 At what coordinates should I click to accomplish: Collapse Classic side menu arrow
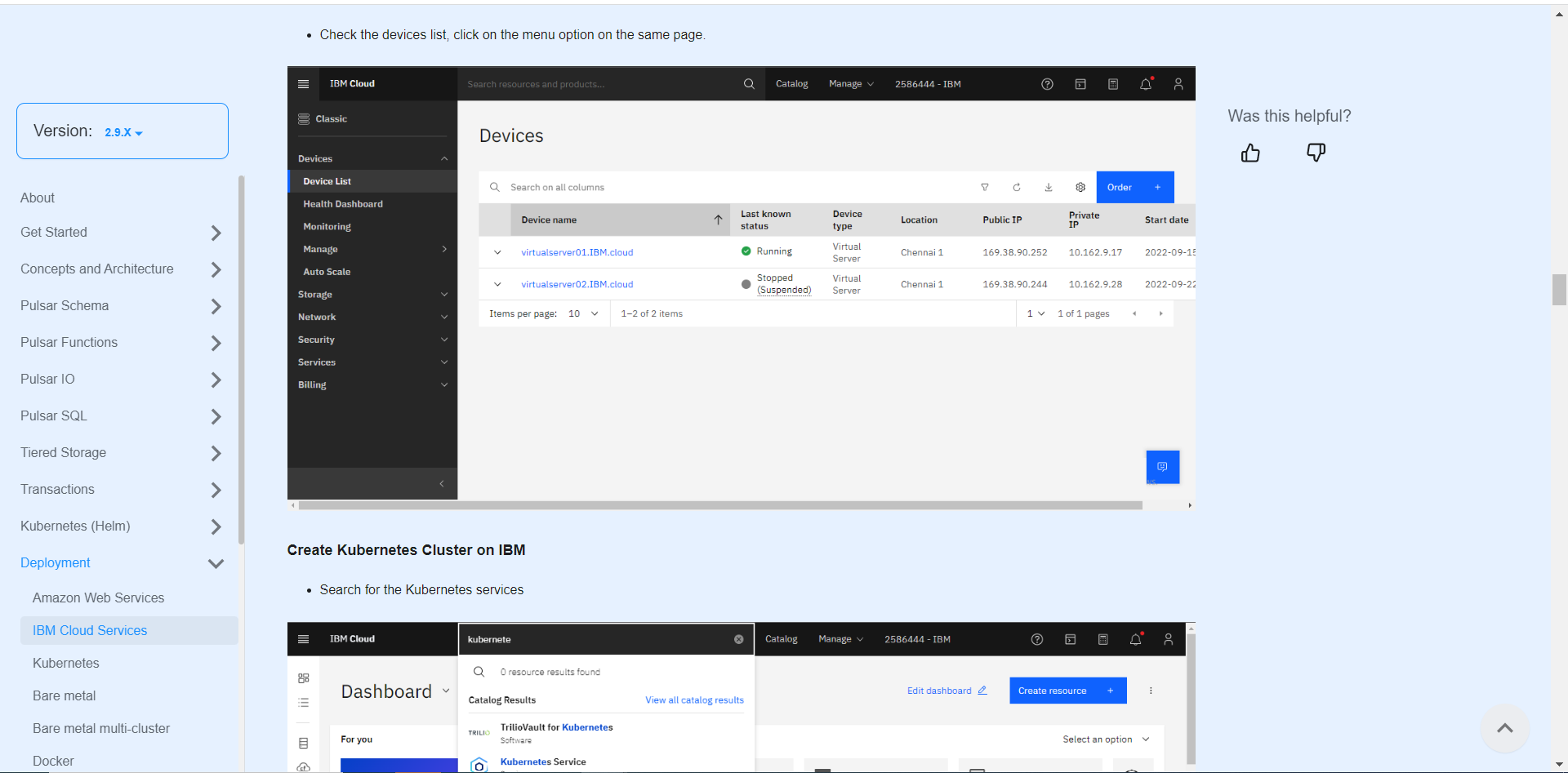tap(442, 484)
